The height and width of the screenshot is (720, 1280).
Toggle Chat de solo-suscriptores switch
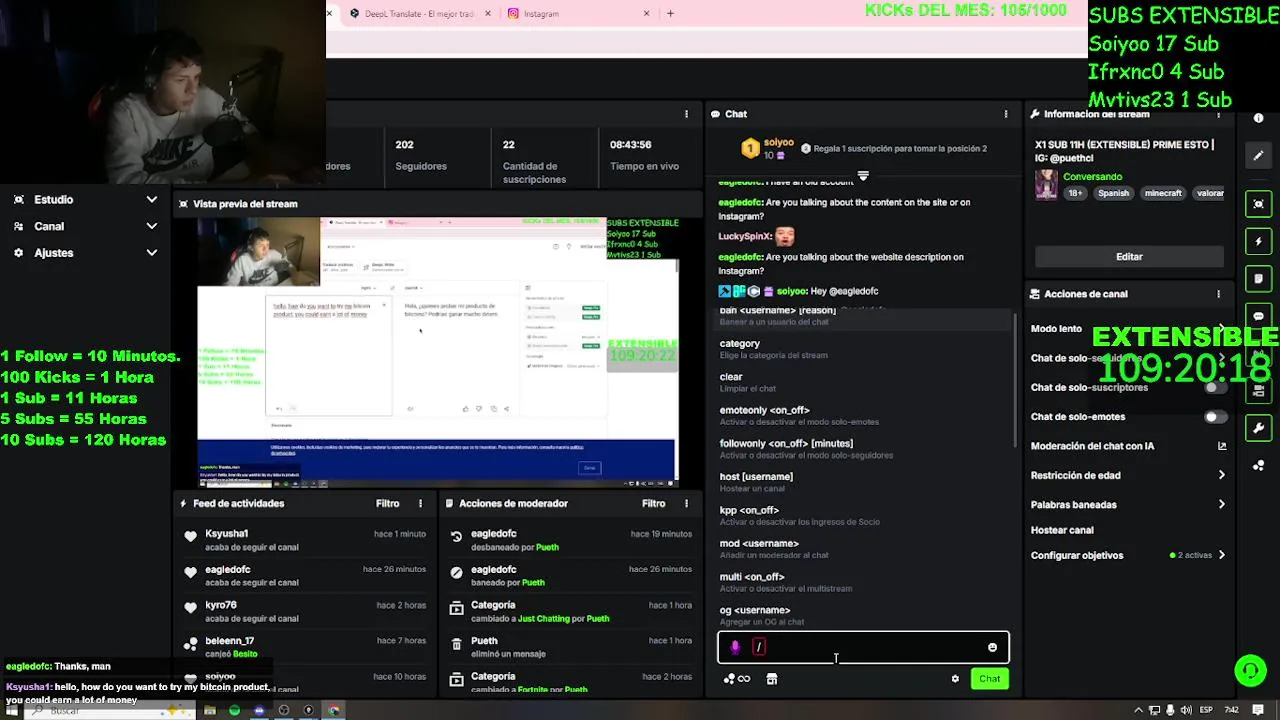pos(1215,387)
